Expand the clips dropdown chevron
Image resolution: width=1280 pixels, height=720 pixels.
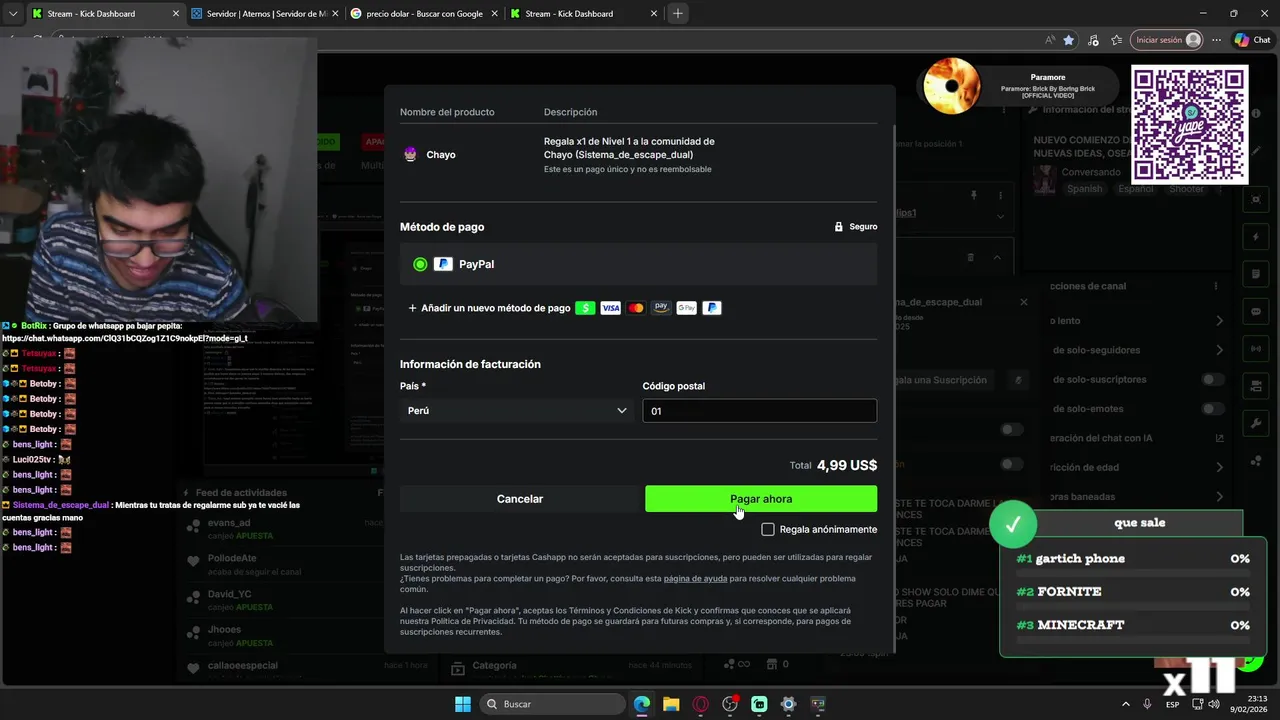click(x=1000, y=216)
